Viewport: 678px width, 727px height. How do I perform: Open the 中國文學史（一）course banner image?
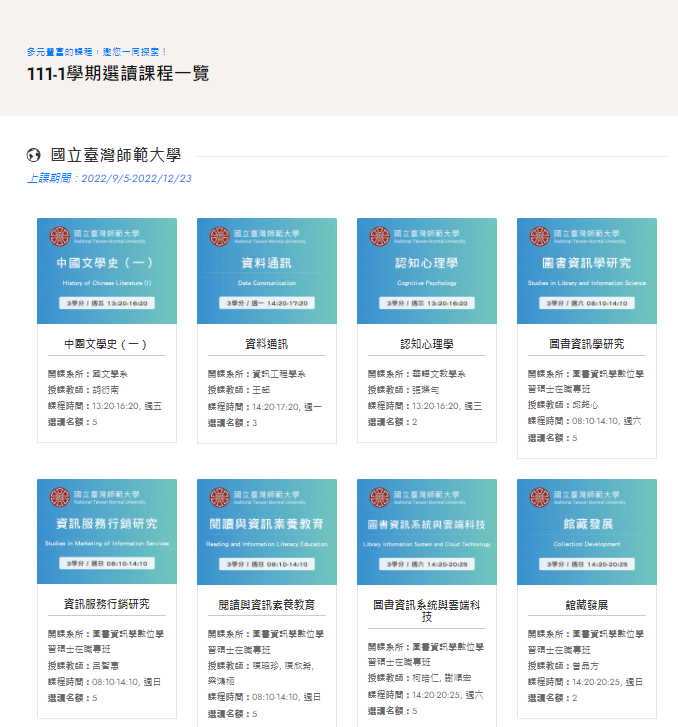point(107,271)
